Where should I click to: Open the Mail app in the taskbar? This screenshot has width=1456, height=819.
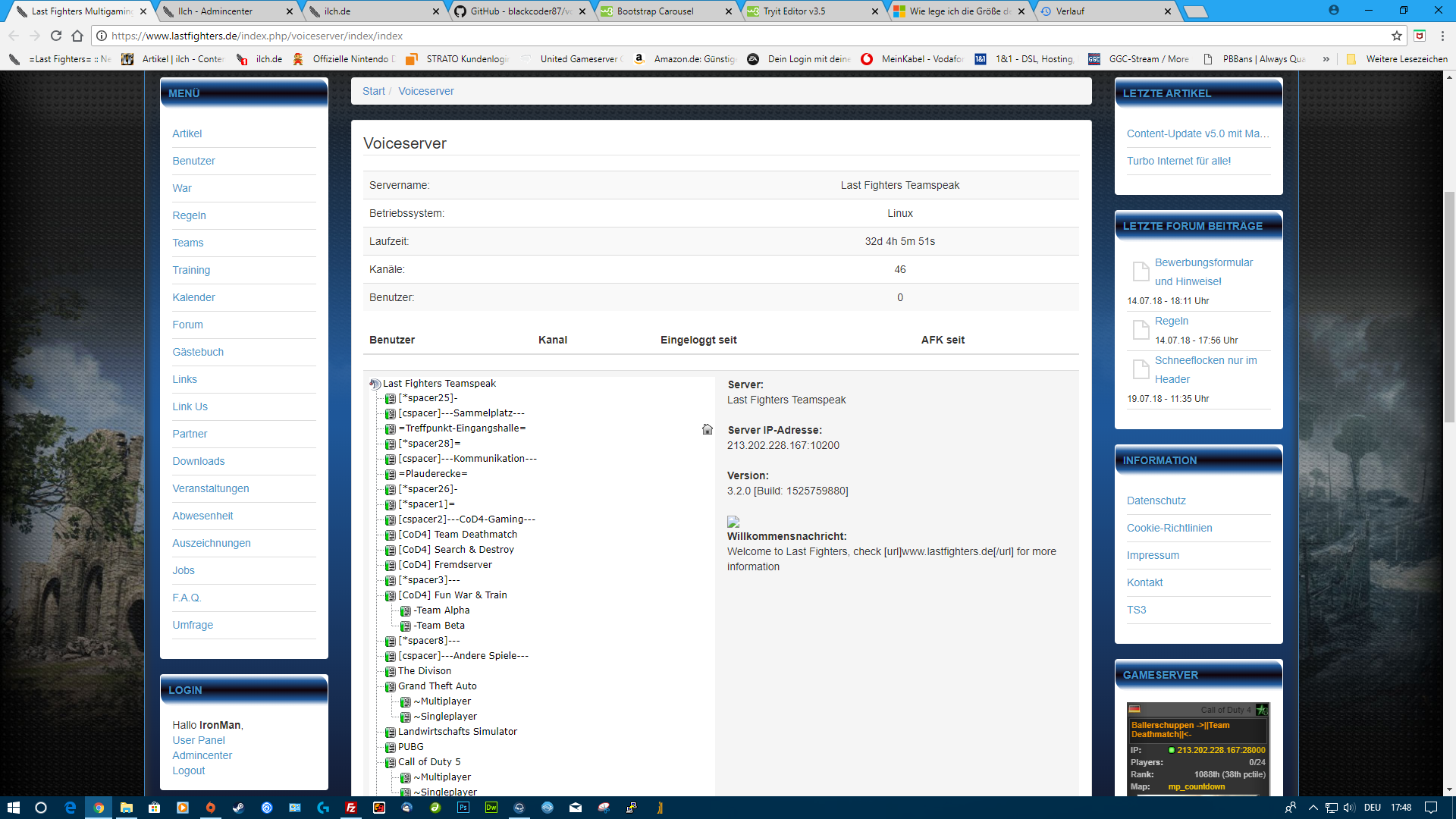tap(576, 808)
